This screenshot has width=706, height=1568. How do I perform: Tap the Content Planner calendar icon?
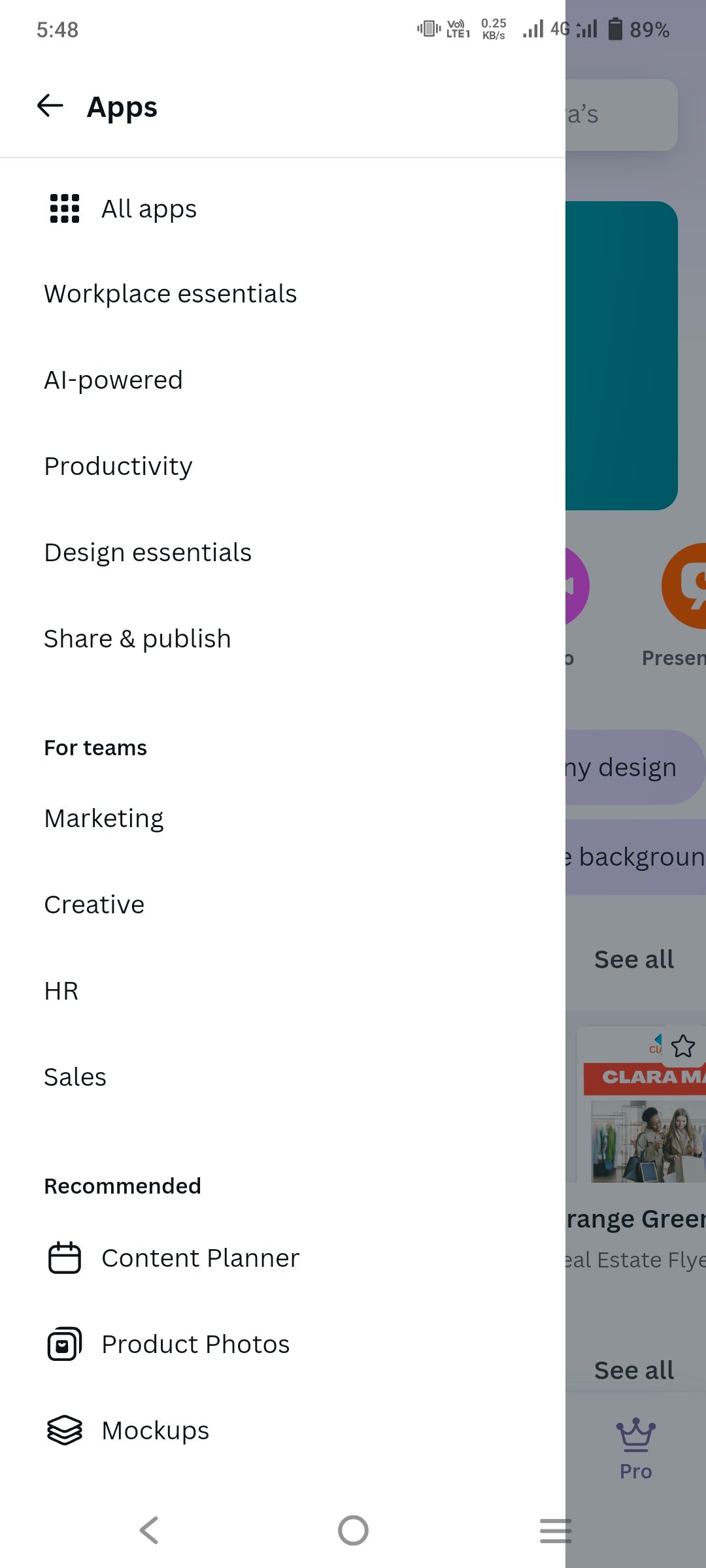65,1258
